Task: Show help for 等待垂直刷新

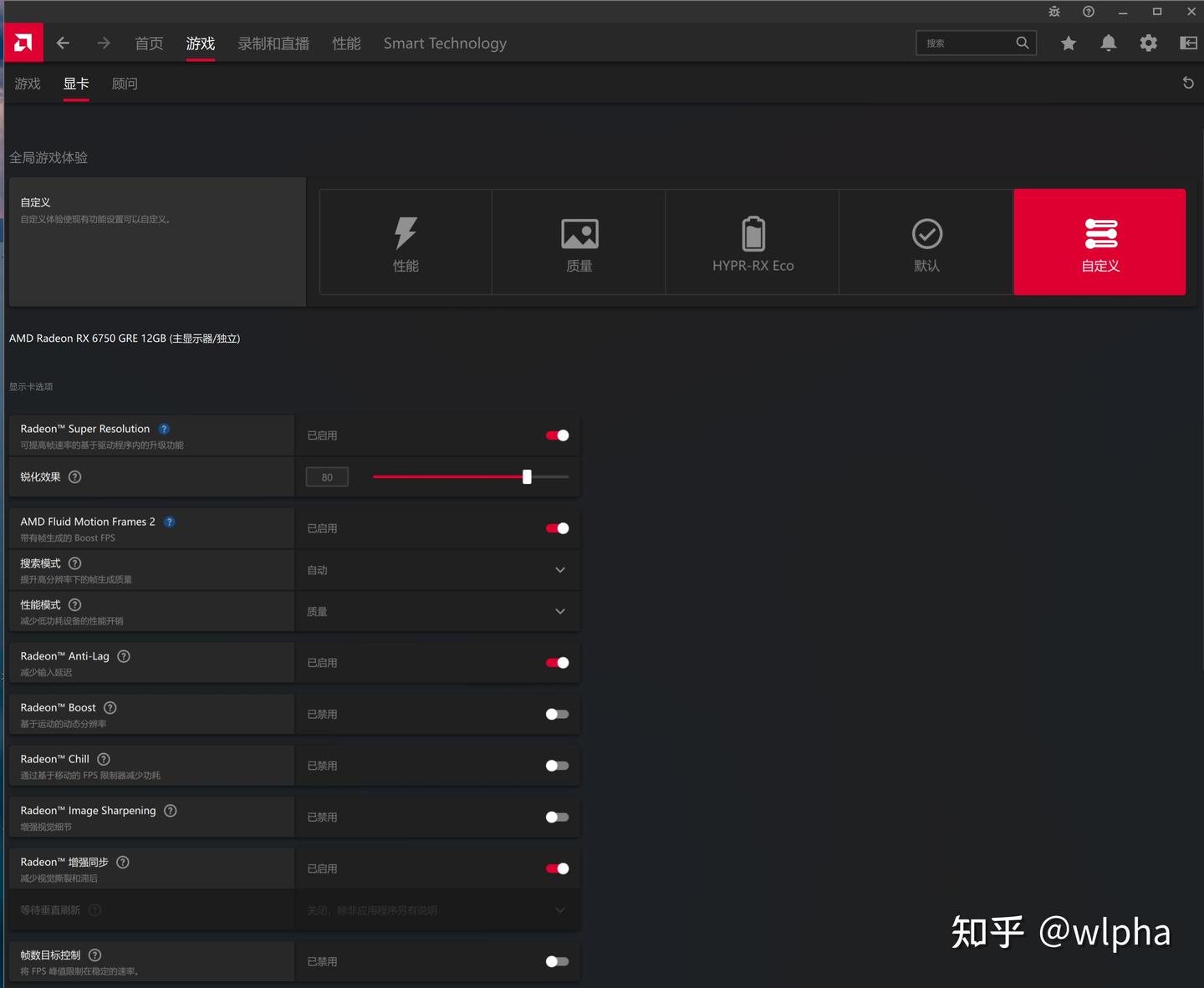Action: pos(95,910)
